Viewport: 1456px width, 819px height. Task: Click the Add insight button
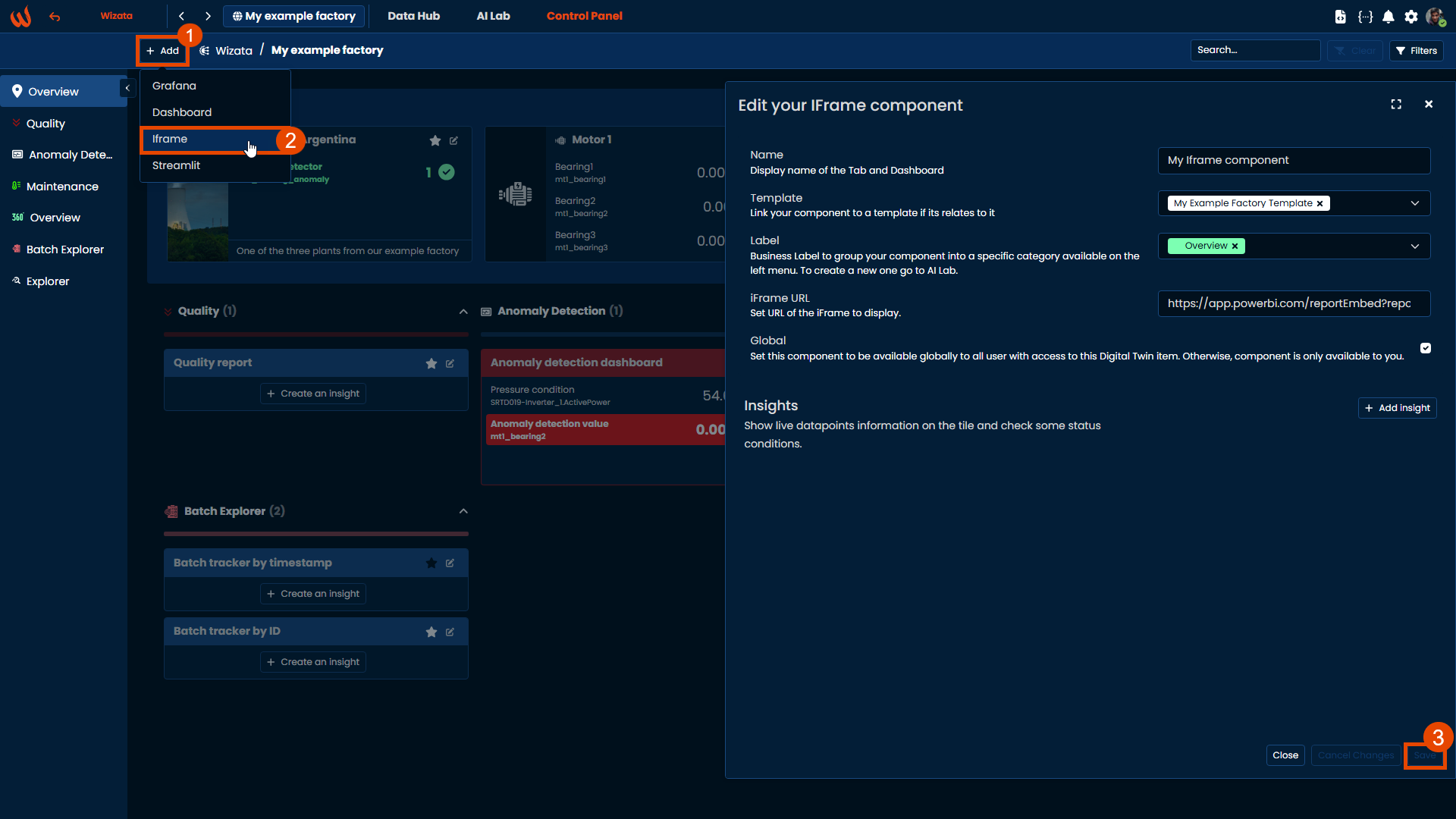tap(1397, 408)
